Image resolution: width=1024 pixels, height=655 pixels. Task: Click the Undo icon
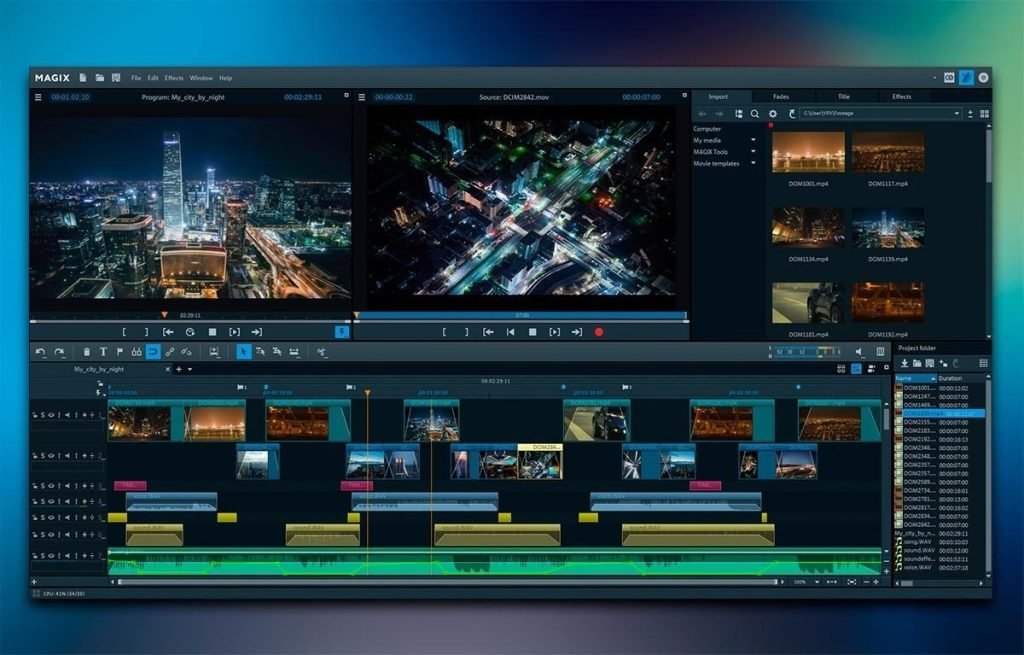pyautogui.click(x=40, y=351)
